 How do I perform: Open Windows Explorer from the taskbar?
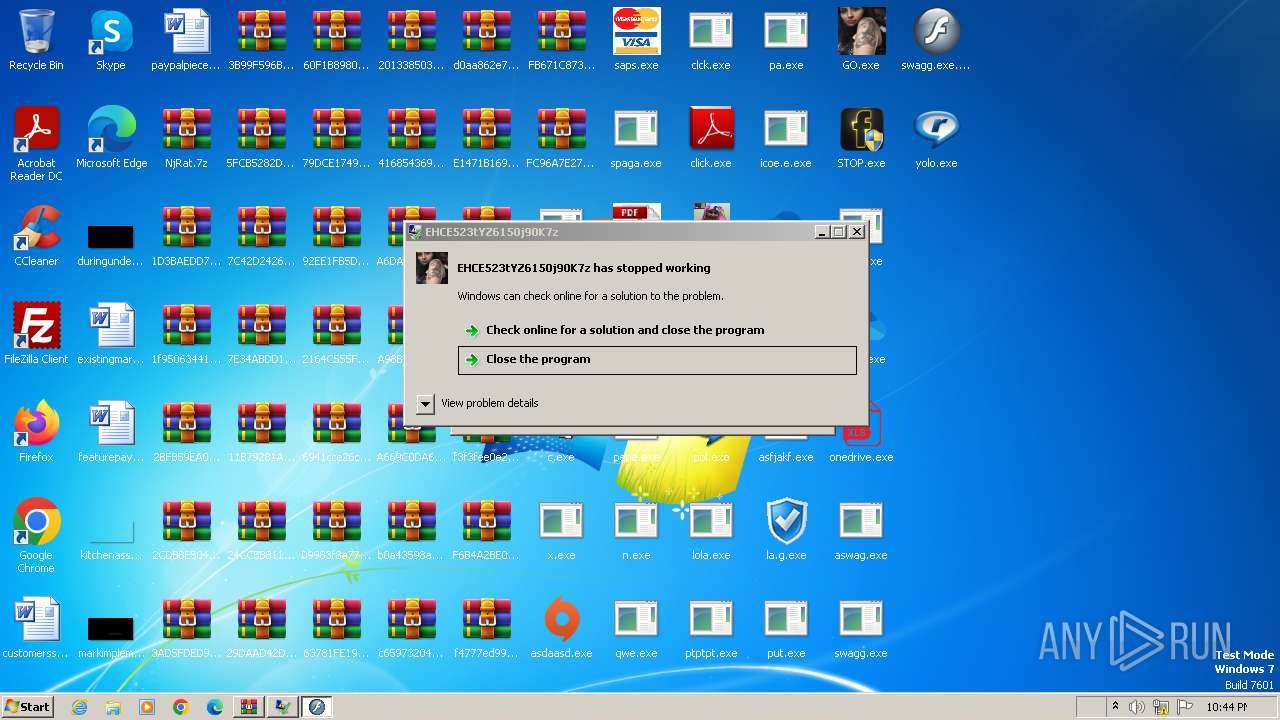pos(113,707)
